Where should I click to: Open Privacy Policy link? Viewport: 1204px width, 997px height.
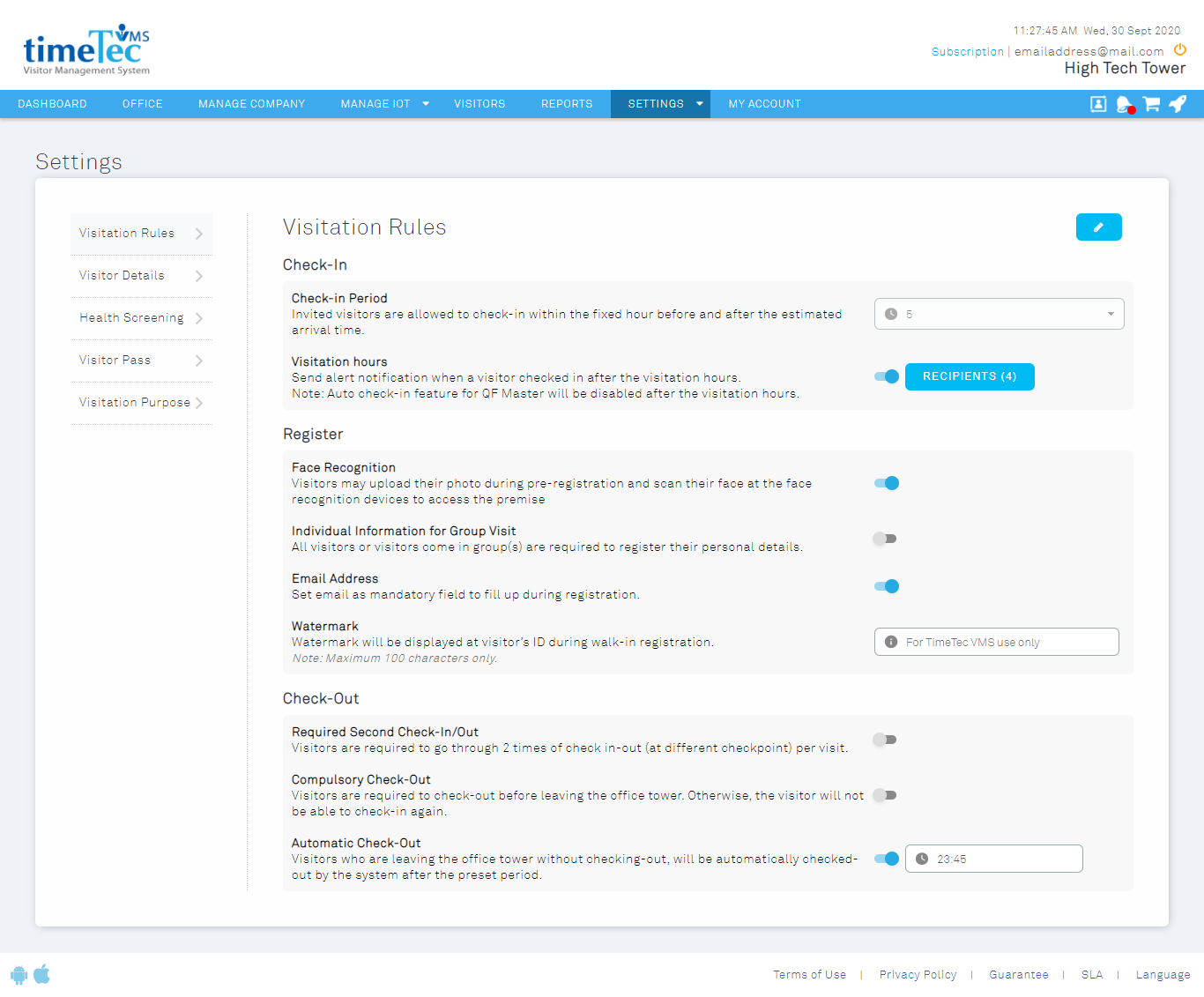pos(918,975)
